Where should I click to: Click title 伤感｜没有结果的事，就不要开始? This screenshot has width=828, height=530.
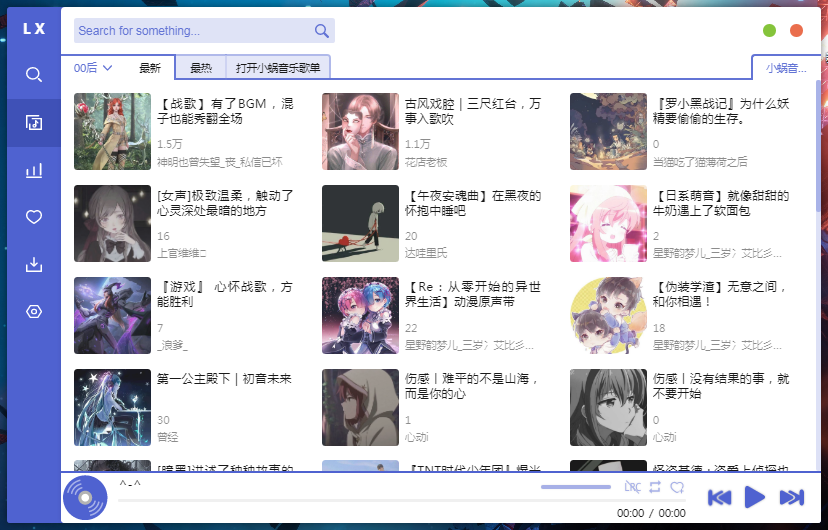pos(721,386)
